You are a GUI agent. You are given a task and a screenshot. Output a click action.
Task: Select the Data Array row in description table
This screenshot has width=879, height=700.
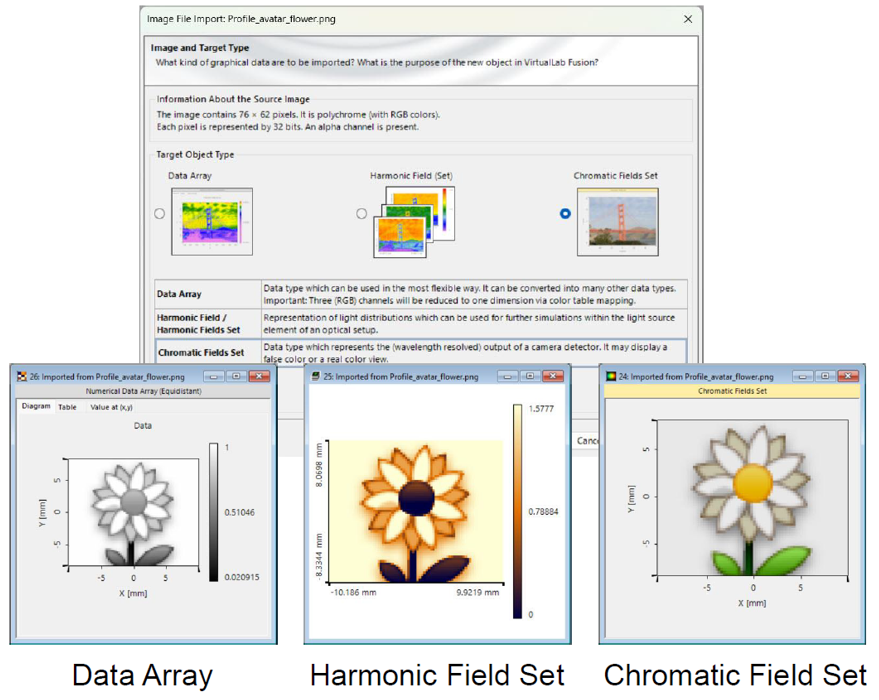click(421, 294)
